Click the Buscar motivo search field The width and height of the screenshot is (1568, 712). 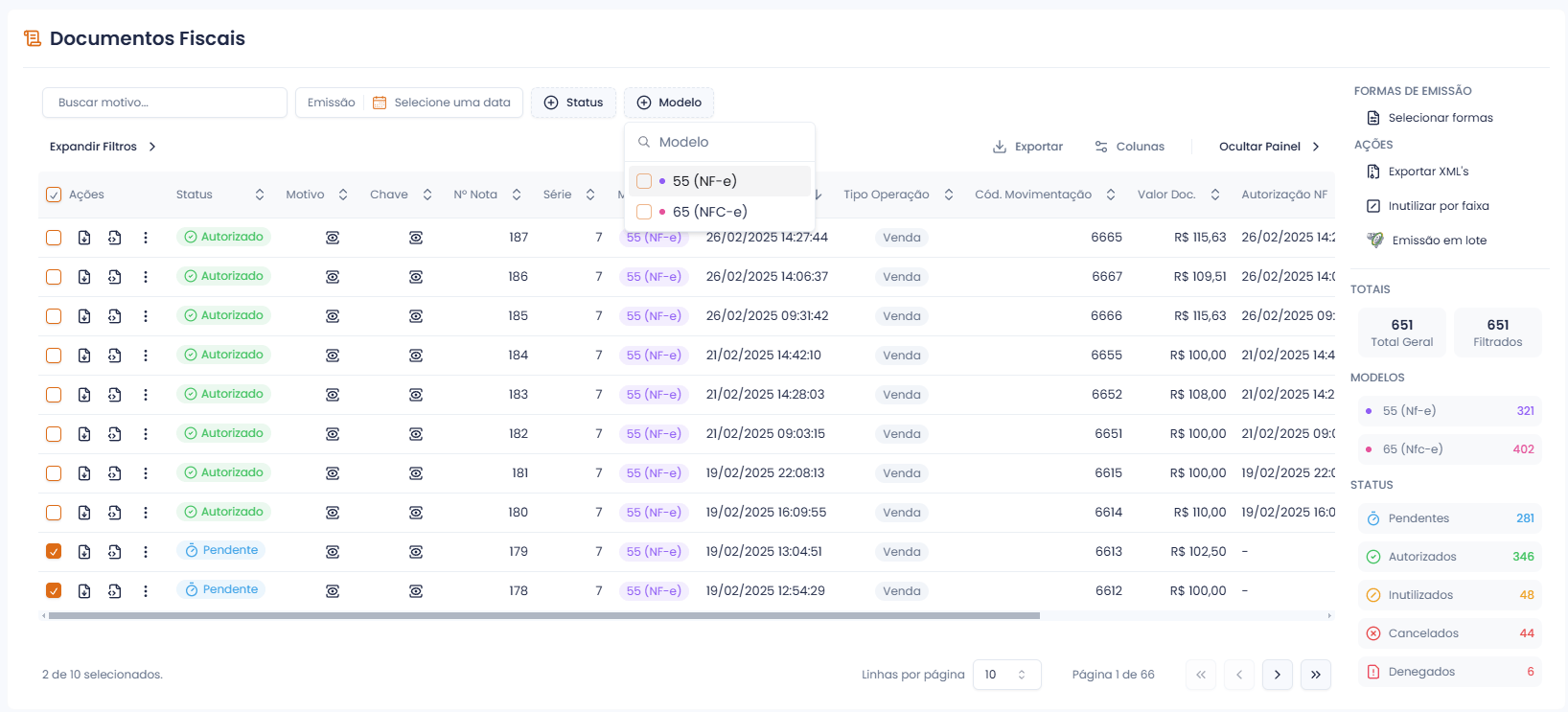tap(165, 103)
